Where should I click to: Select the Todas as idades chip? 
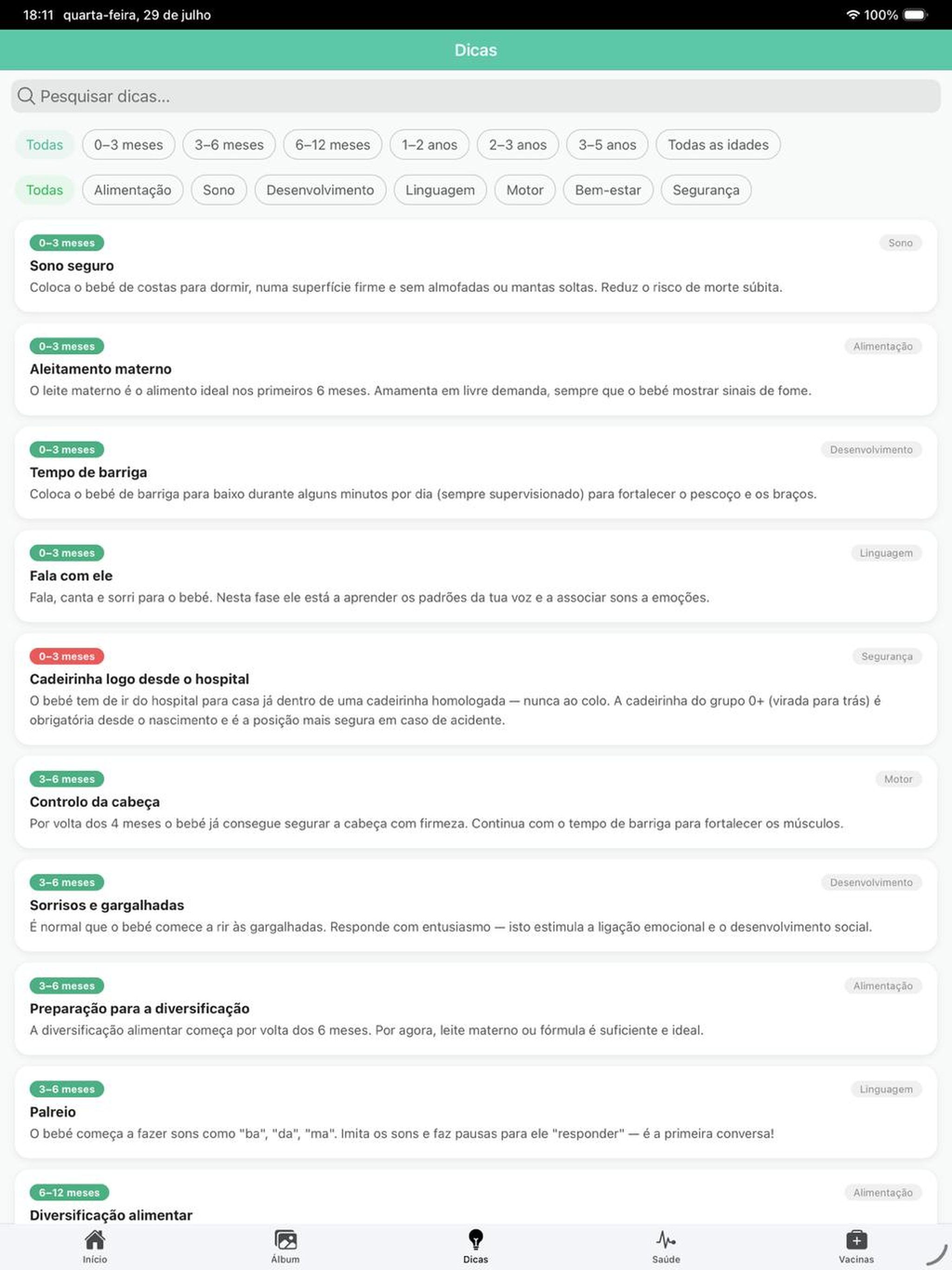click(x=718, y=145)
